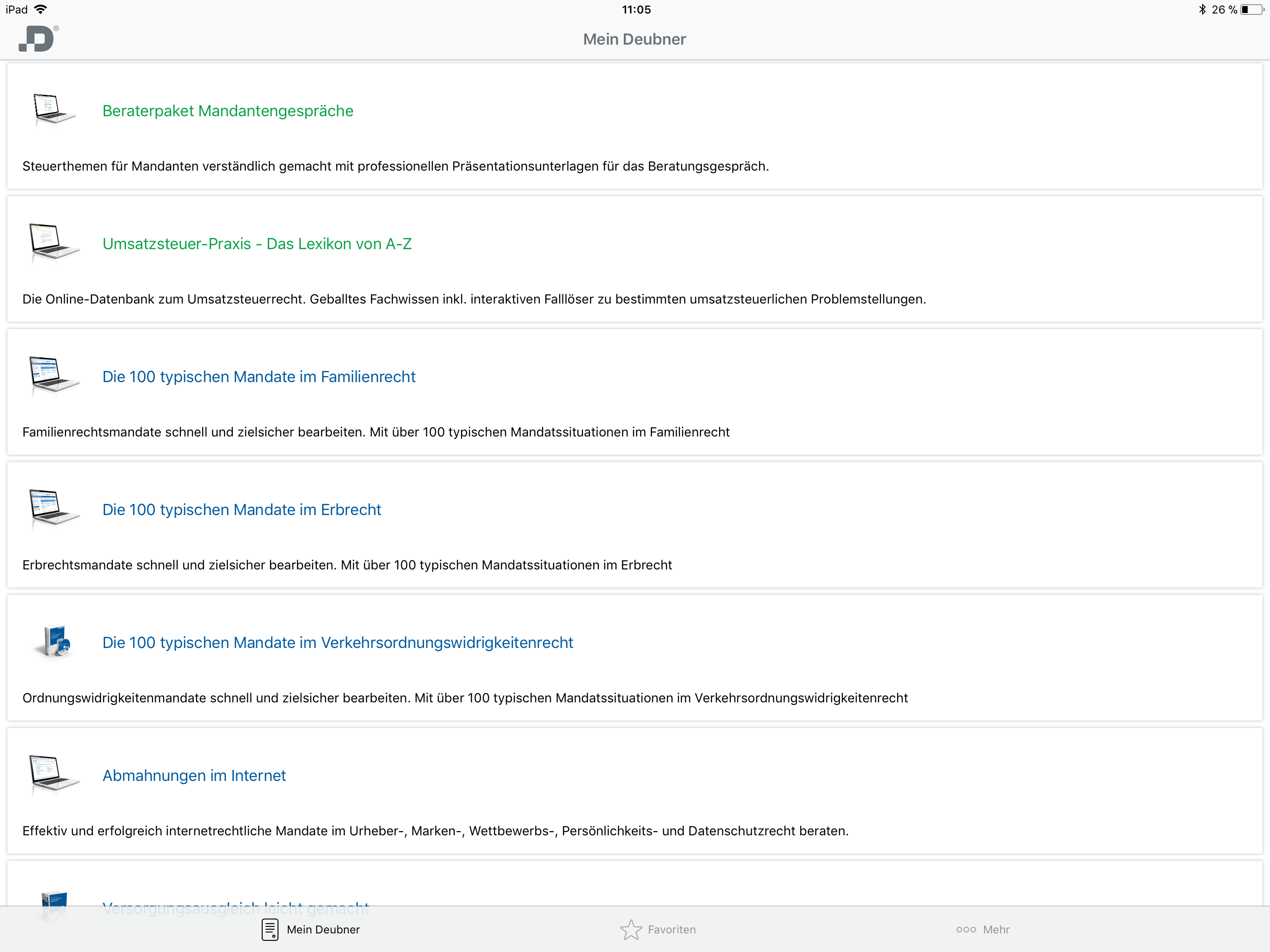The width and height of the screenshot is (1270, 952).
Task: Tap the battery indicator icon
Action: point(1252,9)
